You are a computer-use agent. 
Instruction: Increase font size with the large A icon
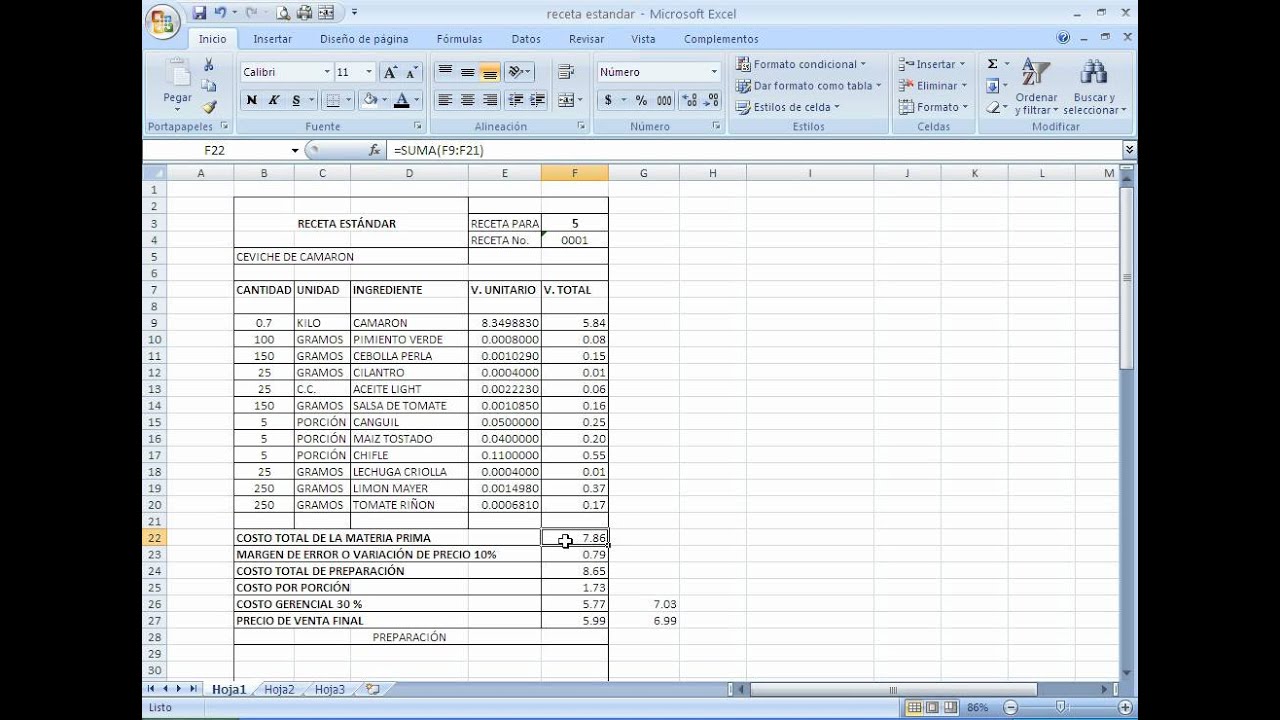(x=391, y=72)
